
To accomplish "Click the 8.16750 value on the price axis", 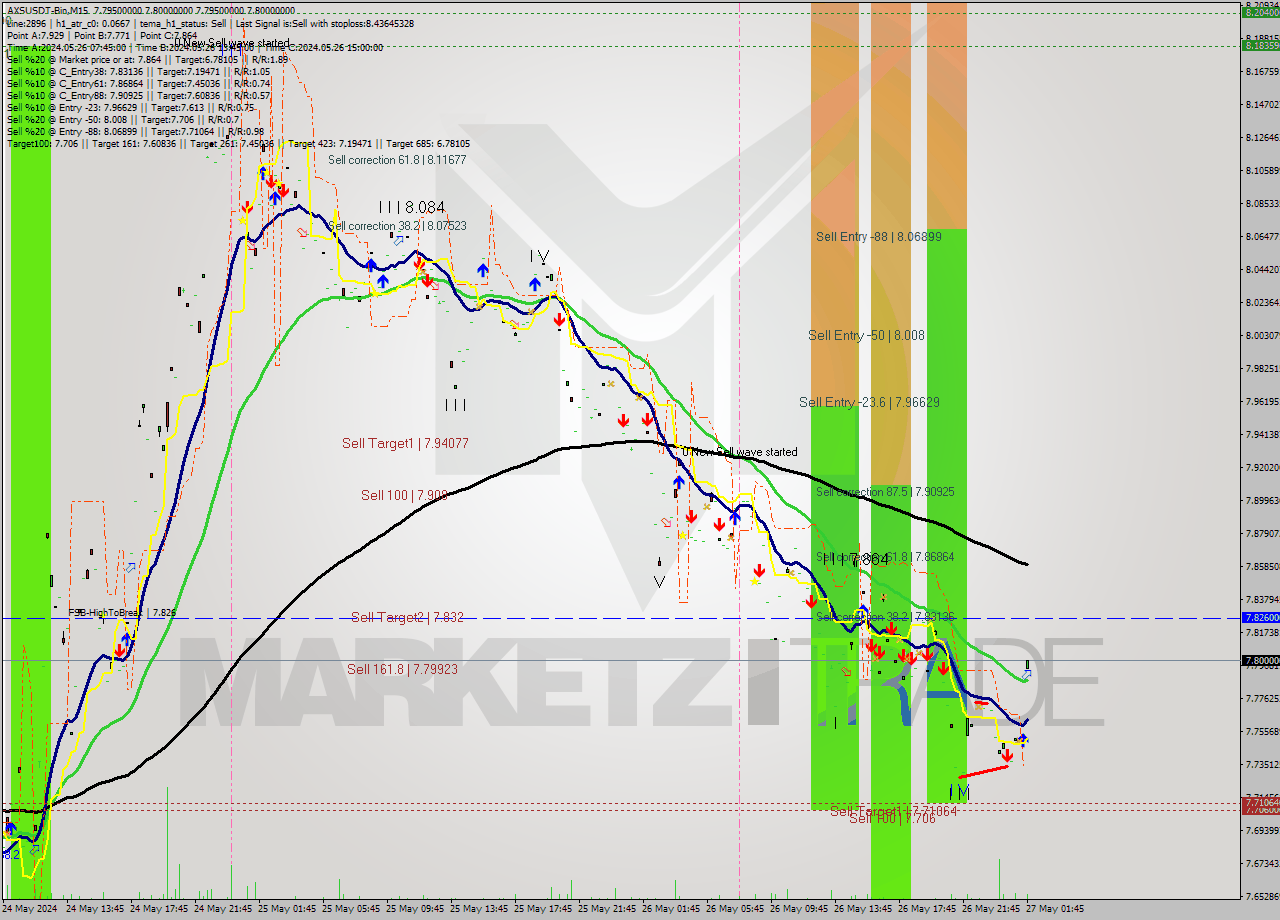I will [1262, 71].
